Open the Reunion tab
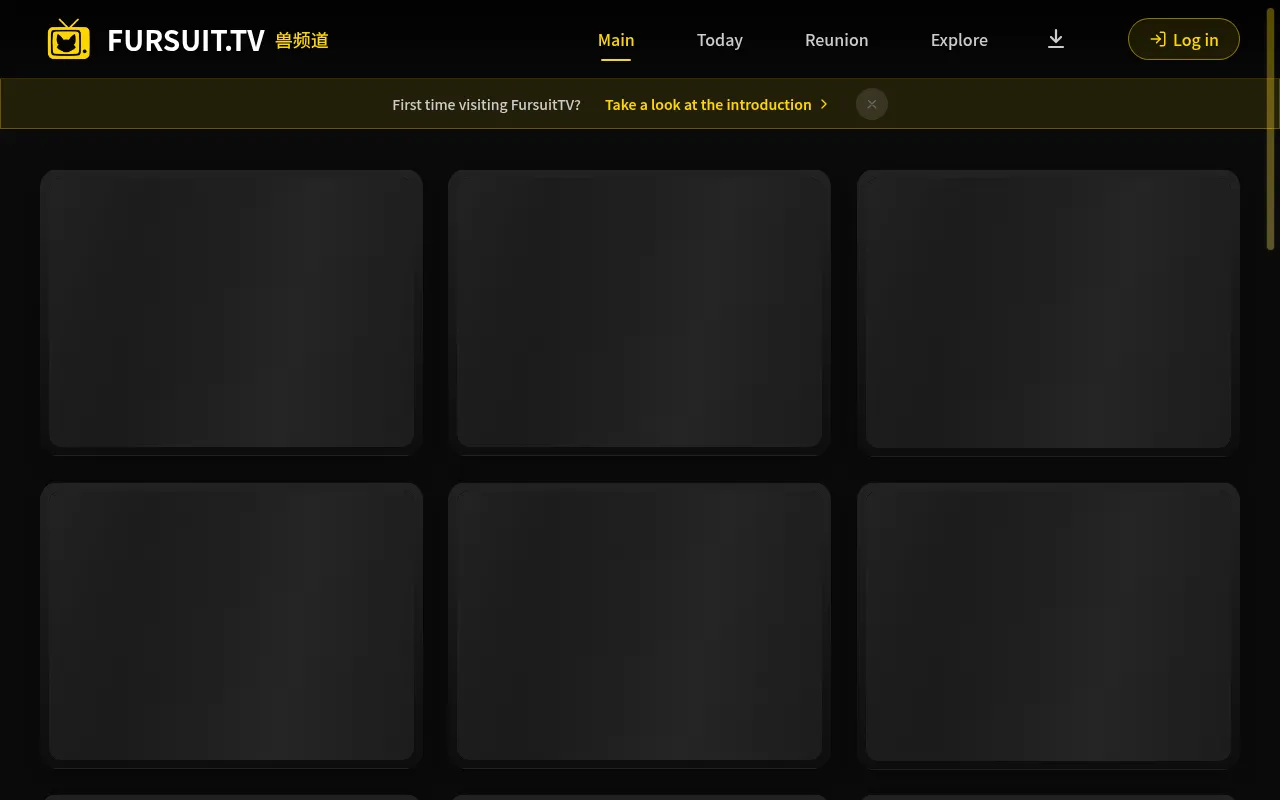 coord(837,40)
